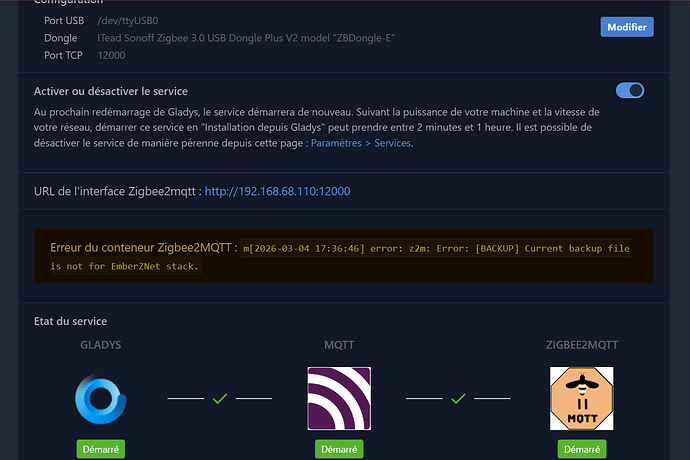Click the Gladys logo icon
Viewport: 690px width, 460px height.
click(100, 399)
